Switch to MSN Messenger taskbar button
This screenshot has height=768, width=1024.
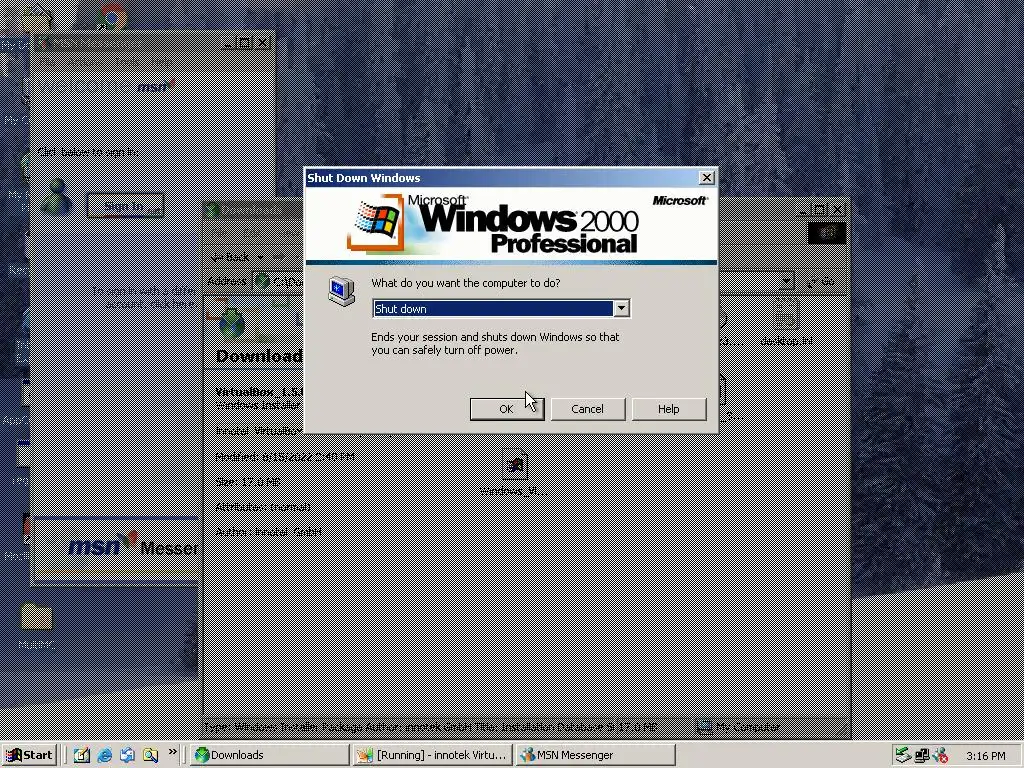coord(594,755)
